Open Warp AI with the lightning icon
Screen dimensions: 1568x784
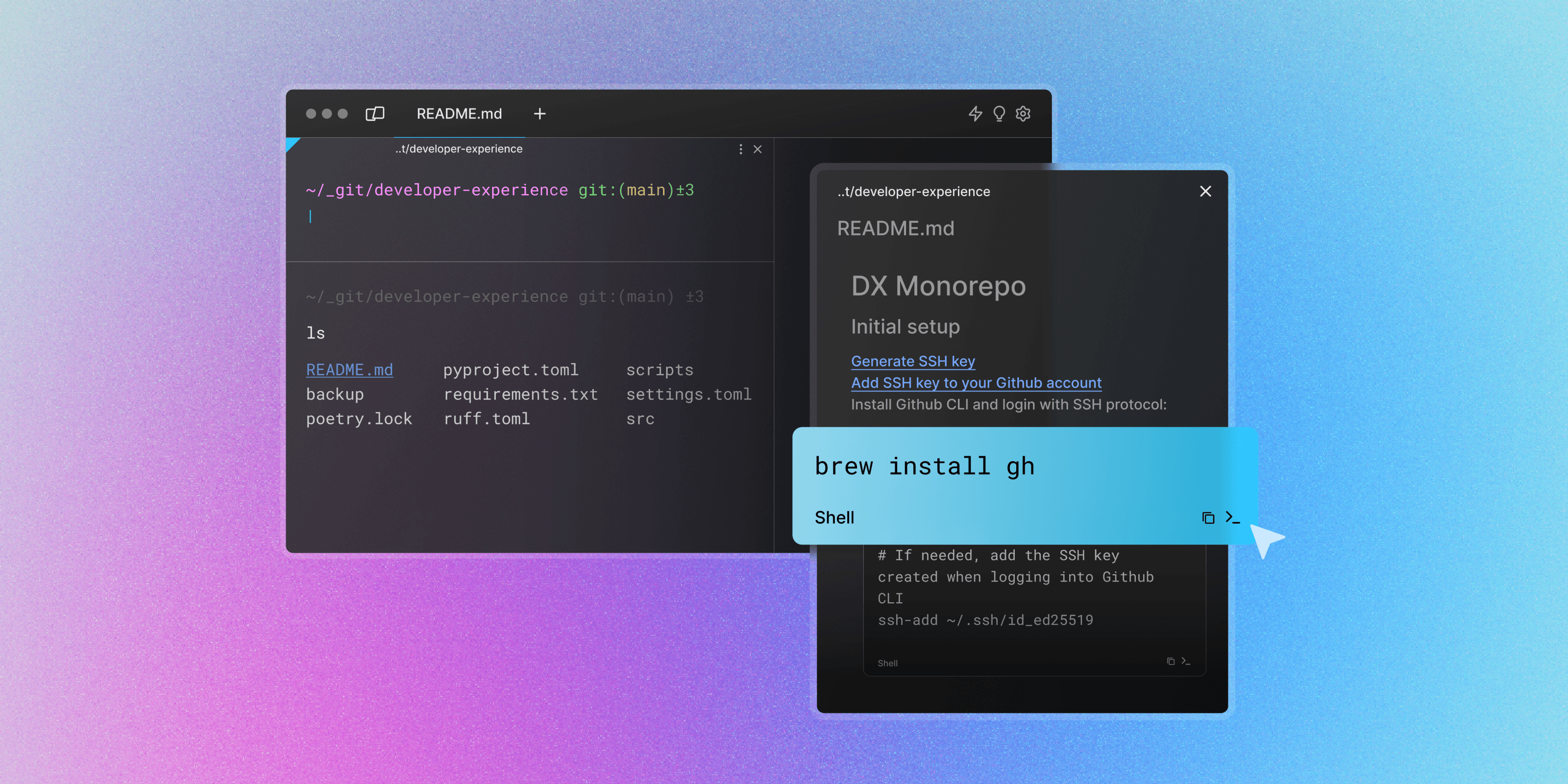pos(975,113)
